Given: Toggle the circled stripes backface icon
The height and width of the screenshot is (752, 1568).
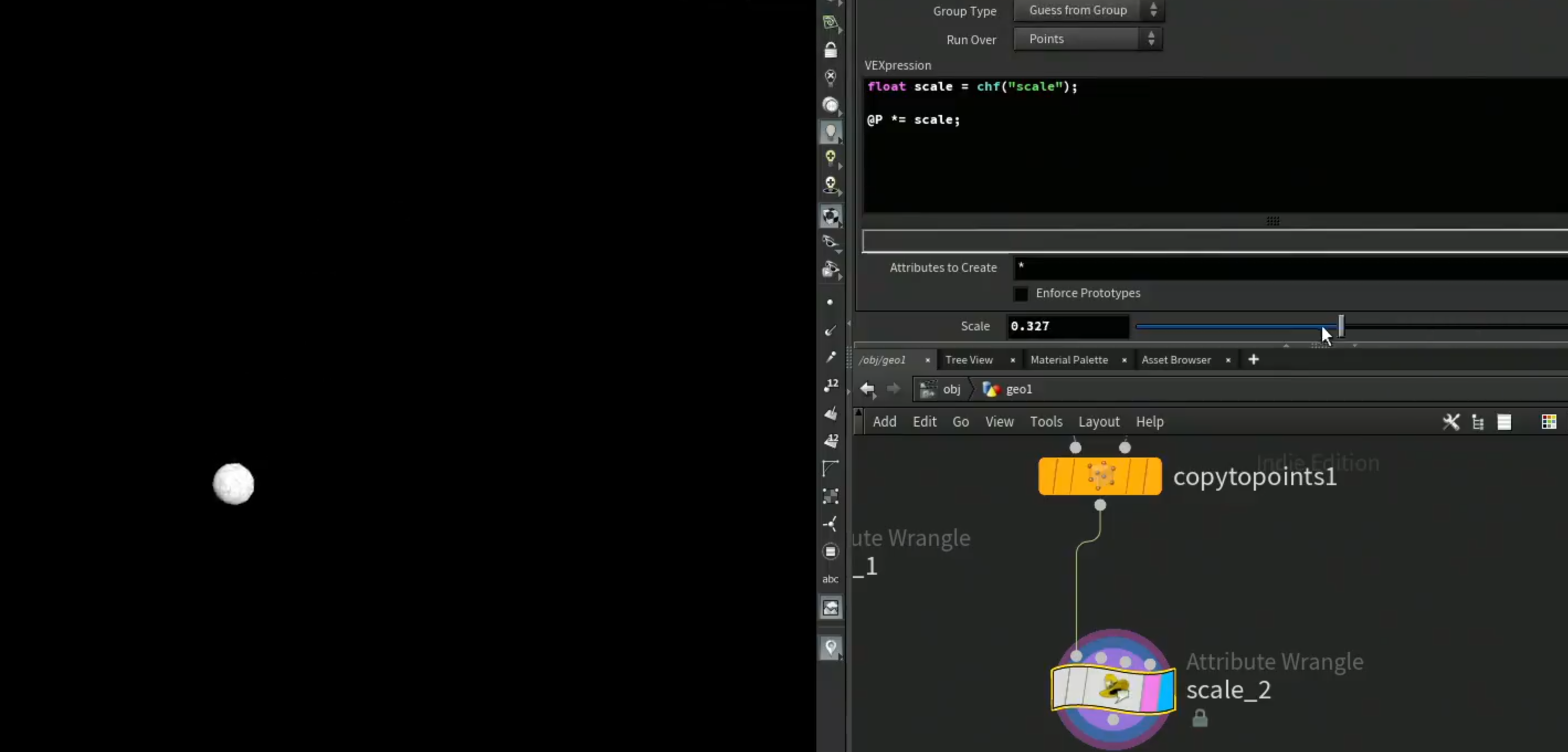Looking at the screenshot, I should 830,551.
